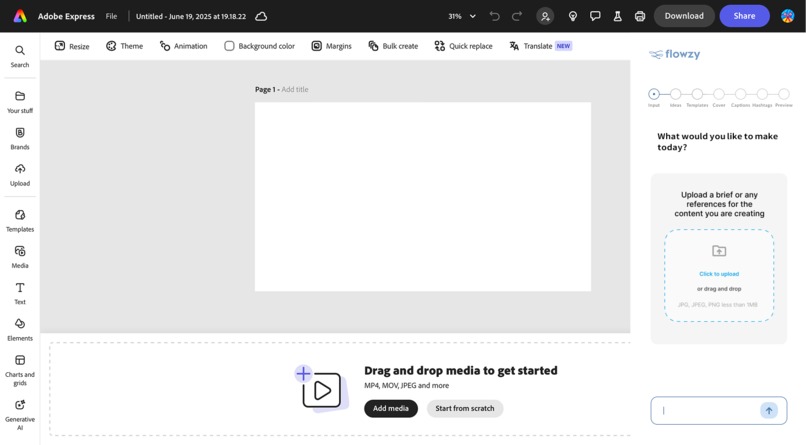This screenshot has height=445, width=806.
Task: Open the Brands panel
Action: pos(20,138)
